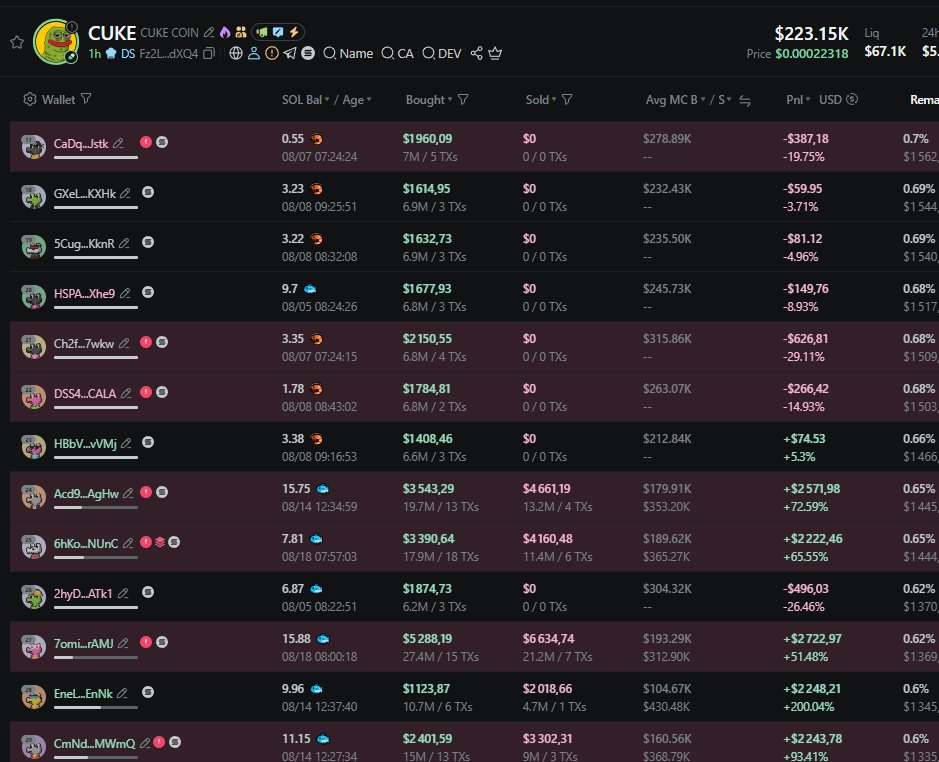Click the liquidity value $67.1K
The image size is (939, 762).
[885, 52]
